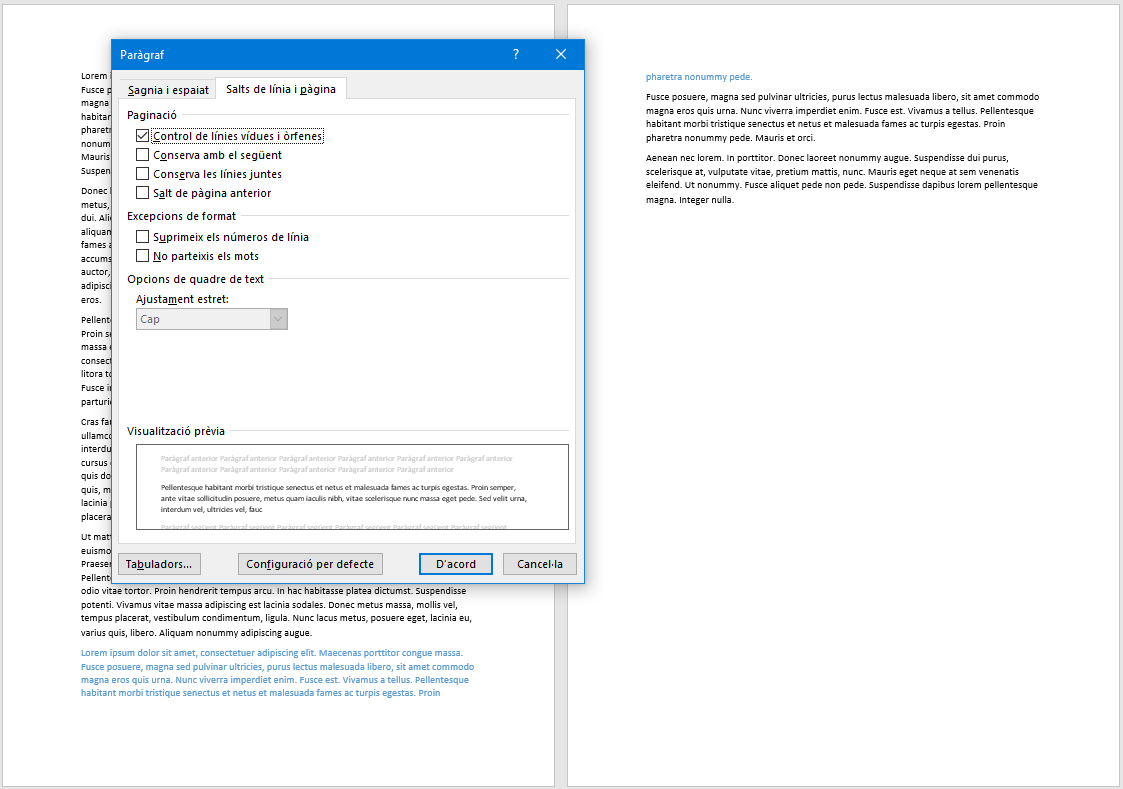Check Conserva les línies juntes option
This screenshot has width=1123, height=789.
143,174
